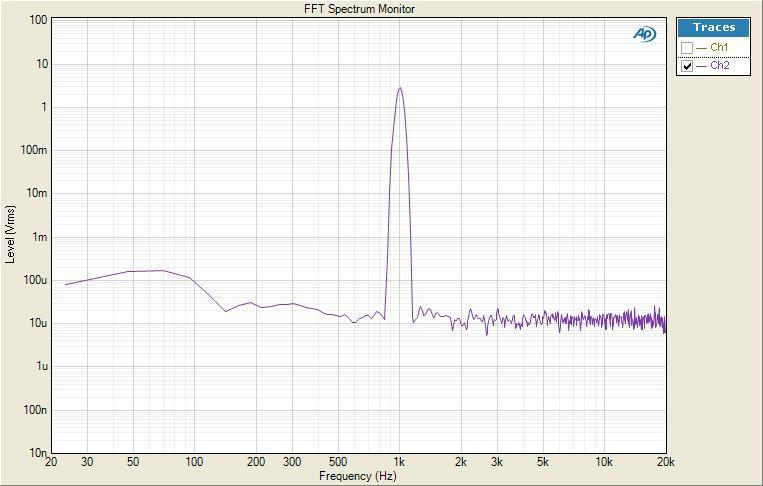Click the 5k label on frequency axis
Screen dimensions: 763x486
(543, 462)
